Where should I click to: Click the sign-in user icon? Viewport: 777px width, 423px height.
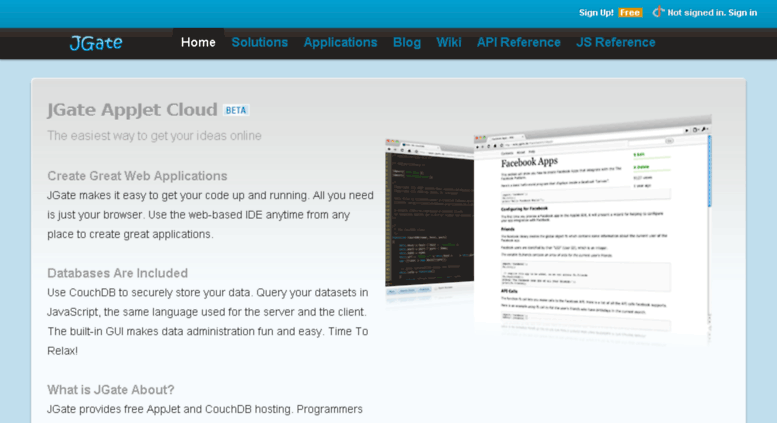point(658,12)
